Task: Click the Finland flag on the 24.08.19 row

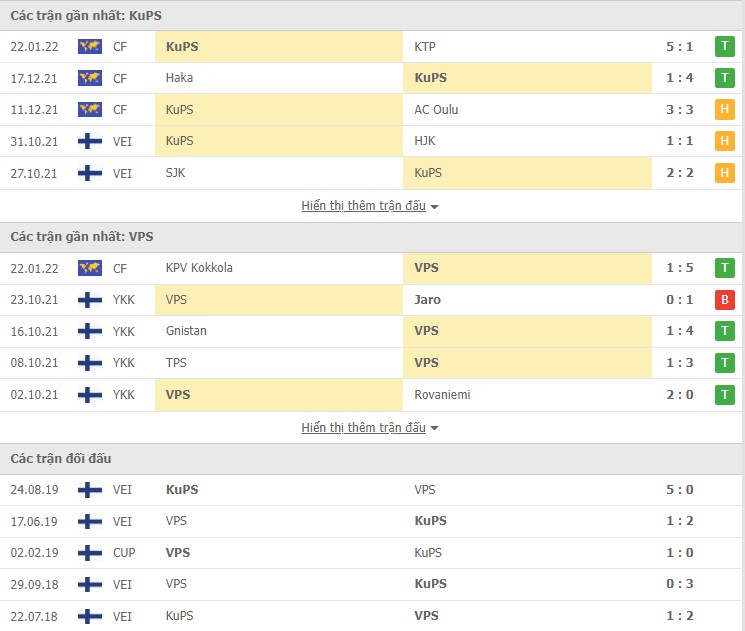Action: coord(90,490)
